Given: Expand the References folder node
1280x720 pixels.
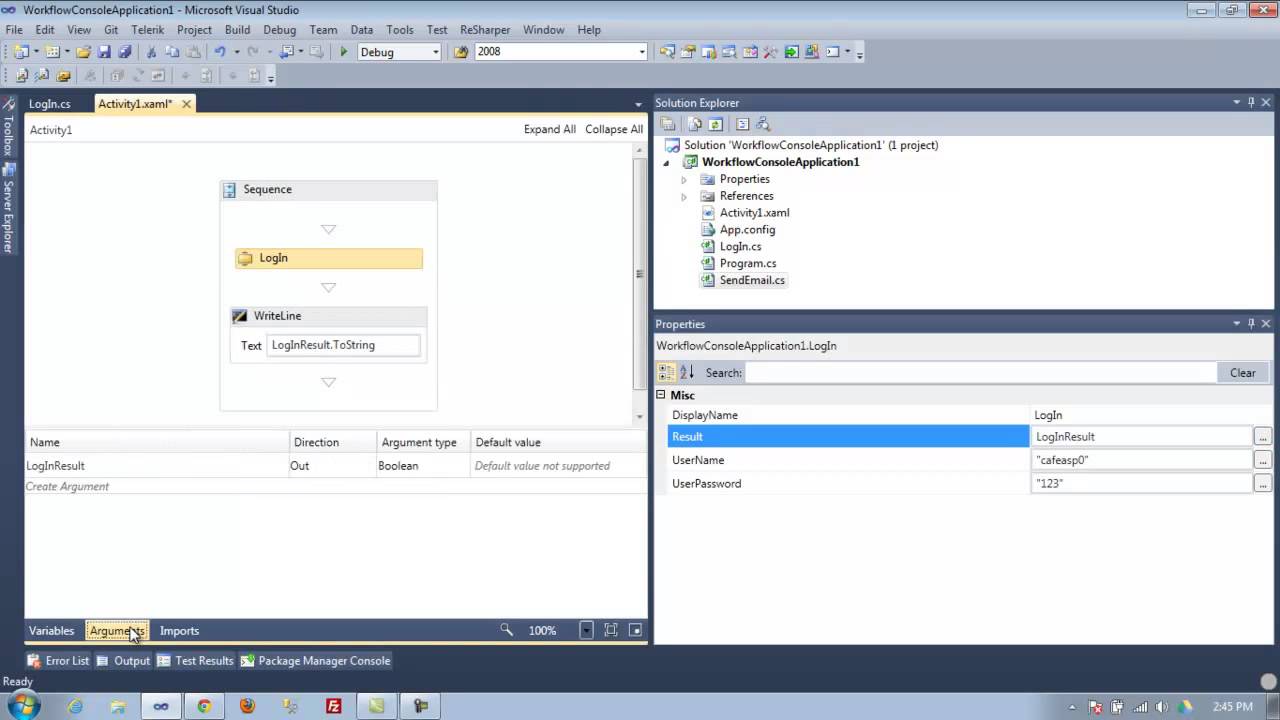Looking at the screenshot, I should tap(684, 197).
